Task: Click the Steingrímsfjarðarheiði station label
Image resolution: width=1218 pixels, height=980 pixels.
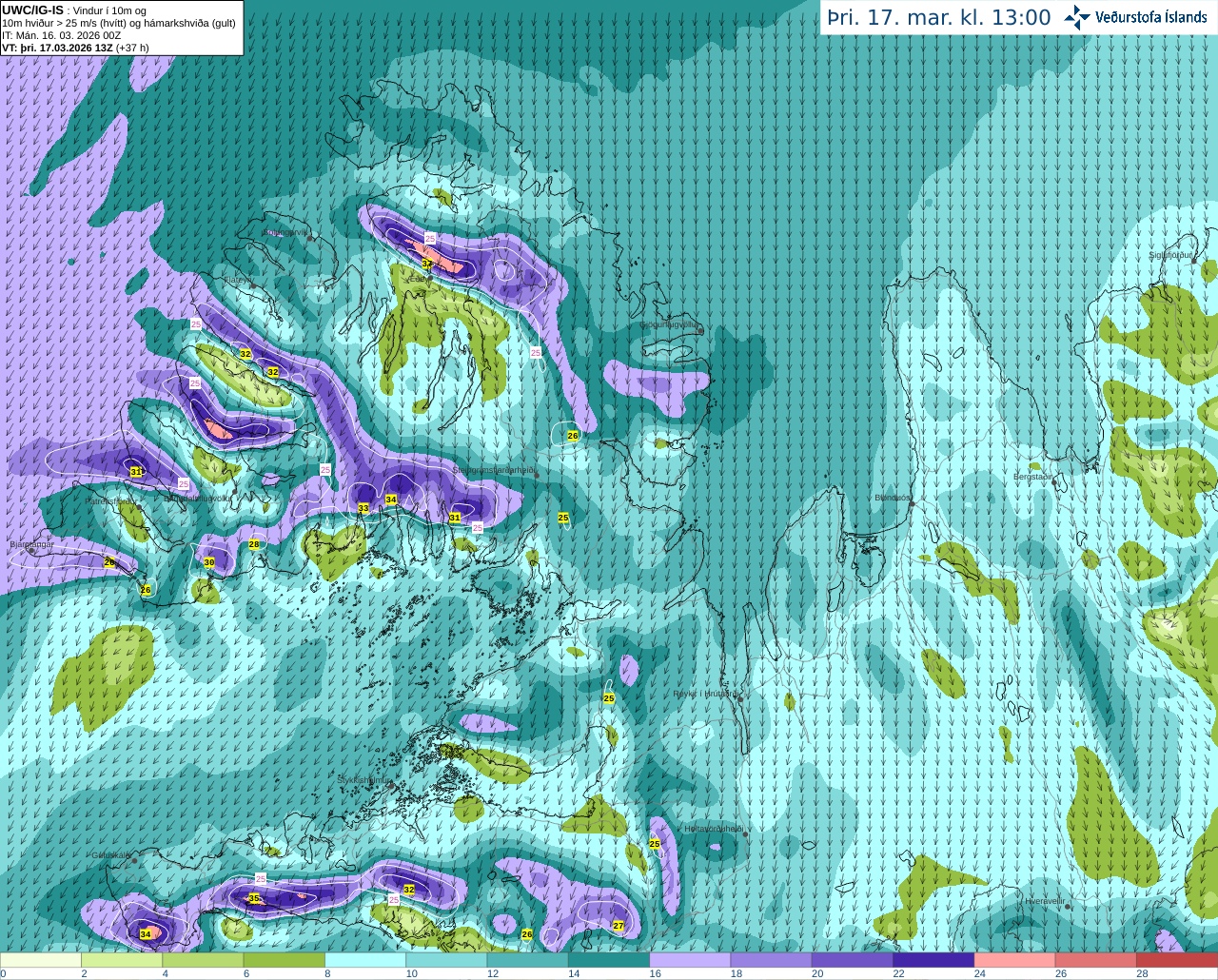Action: [x=492, y=470]
